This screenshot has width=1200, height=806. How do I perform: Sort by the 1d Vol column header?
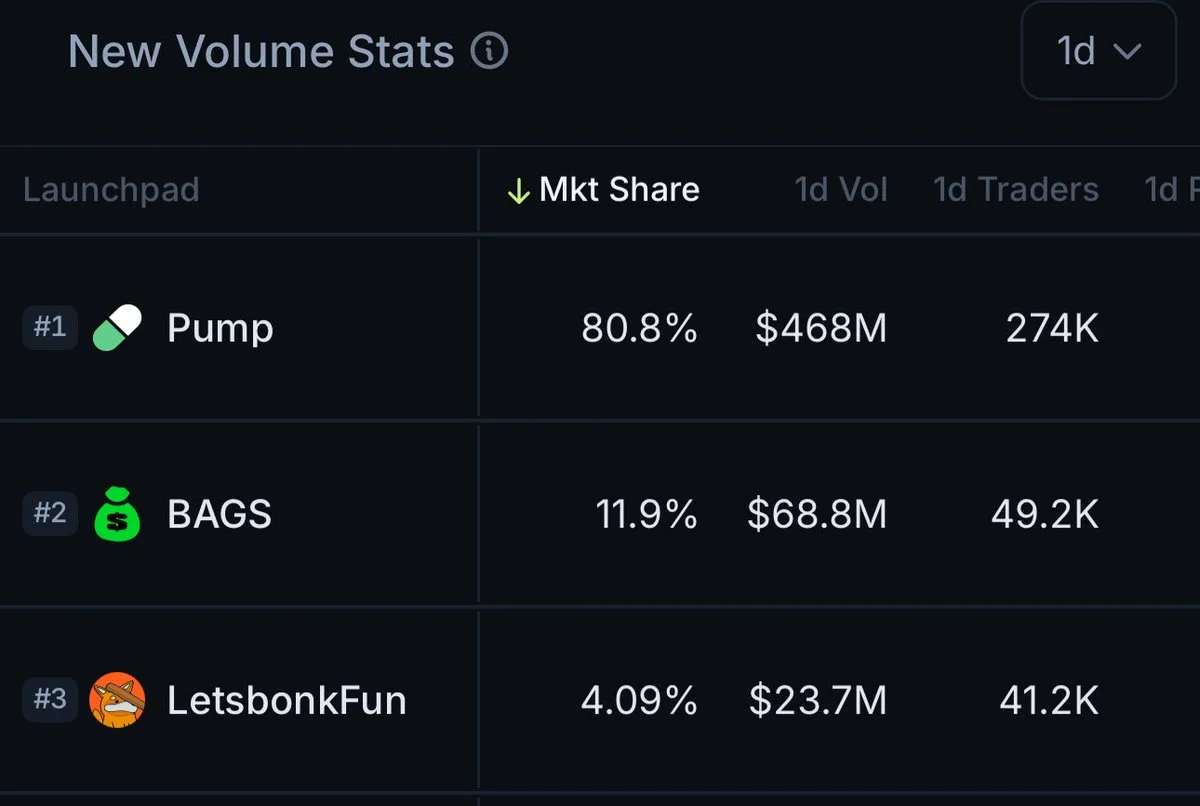pos(841,190)
